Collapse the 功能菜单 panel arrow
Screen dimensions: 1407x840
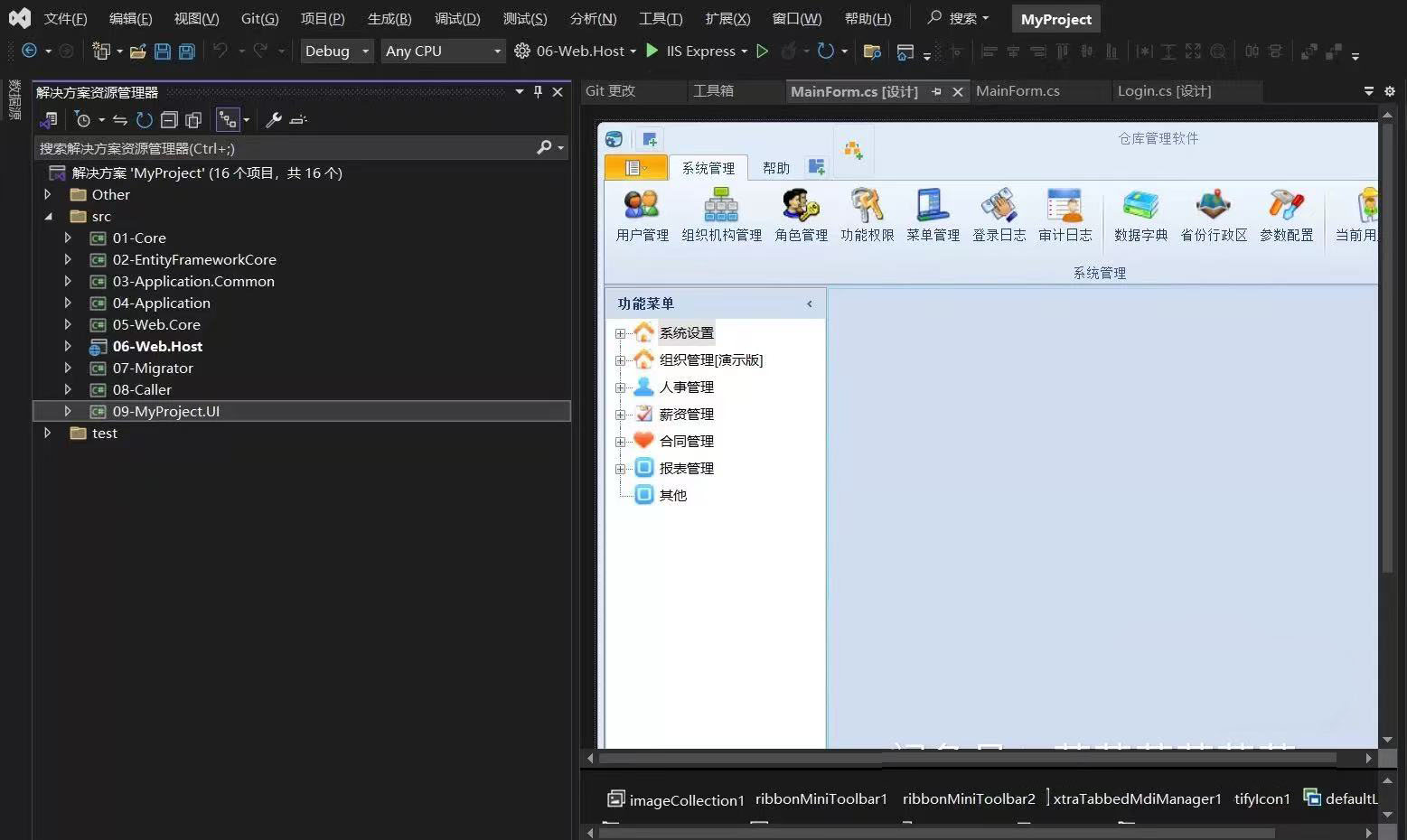(x=810, y=303)
